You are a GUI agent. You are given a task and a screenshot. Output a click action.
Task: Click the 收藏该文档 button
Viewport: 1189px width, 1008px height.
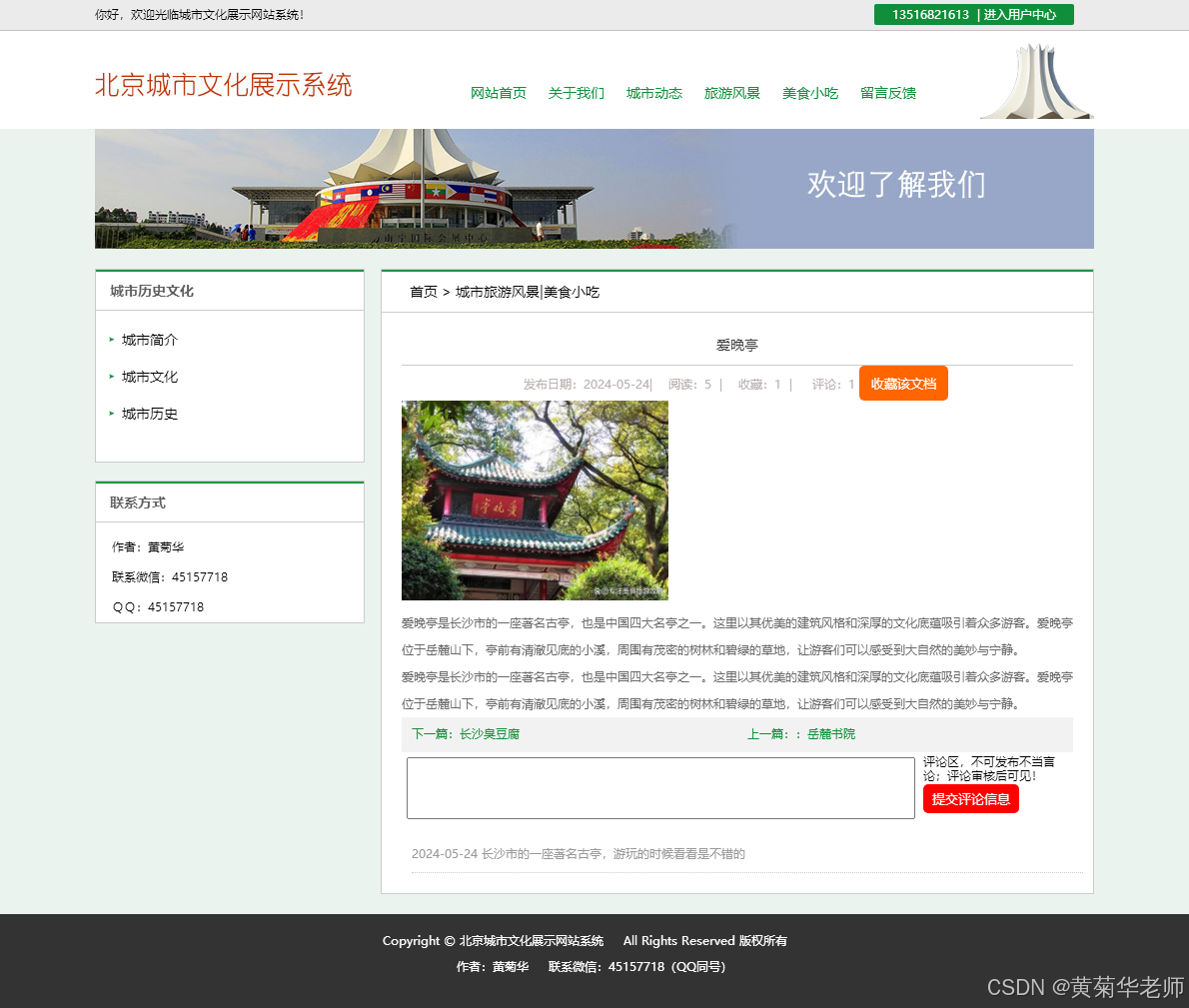point(903,384)
